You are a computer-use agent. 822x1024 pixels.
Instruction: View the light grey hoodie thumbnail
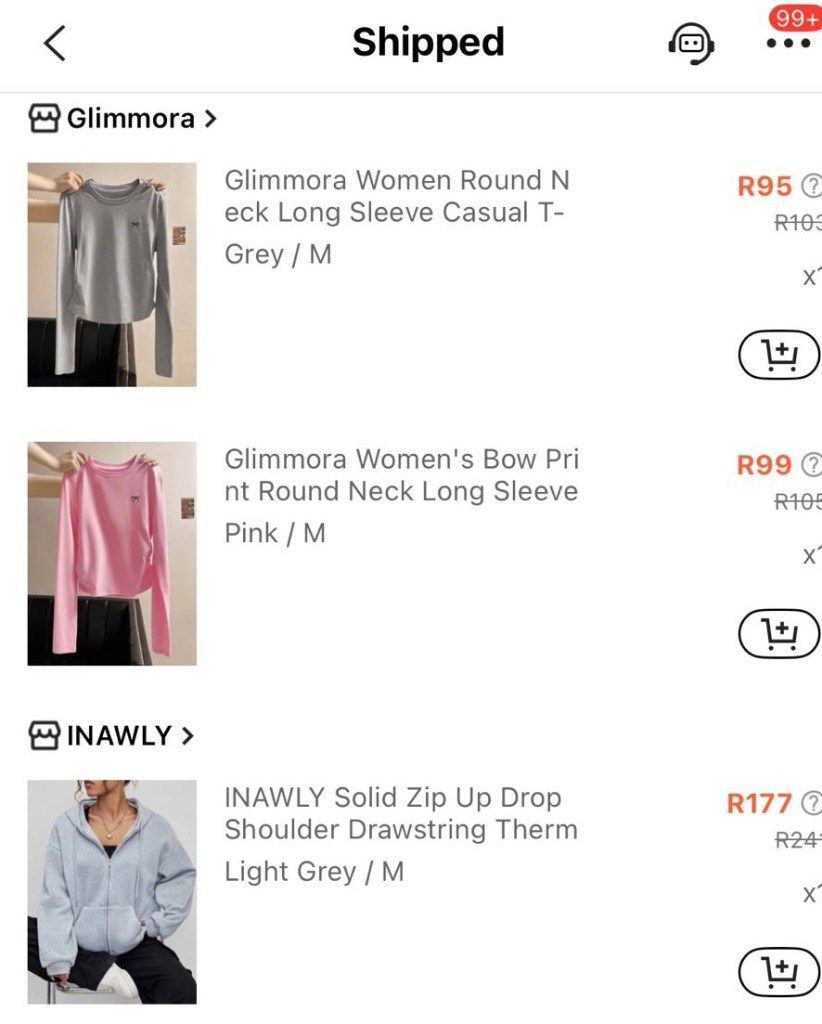(112, 891)
